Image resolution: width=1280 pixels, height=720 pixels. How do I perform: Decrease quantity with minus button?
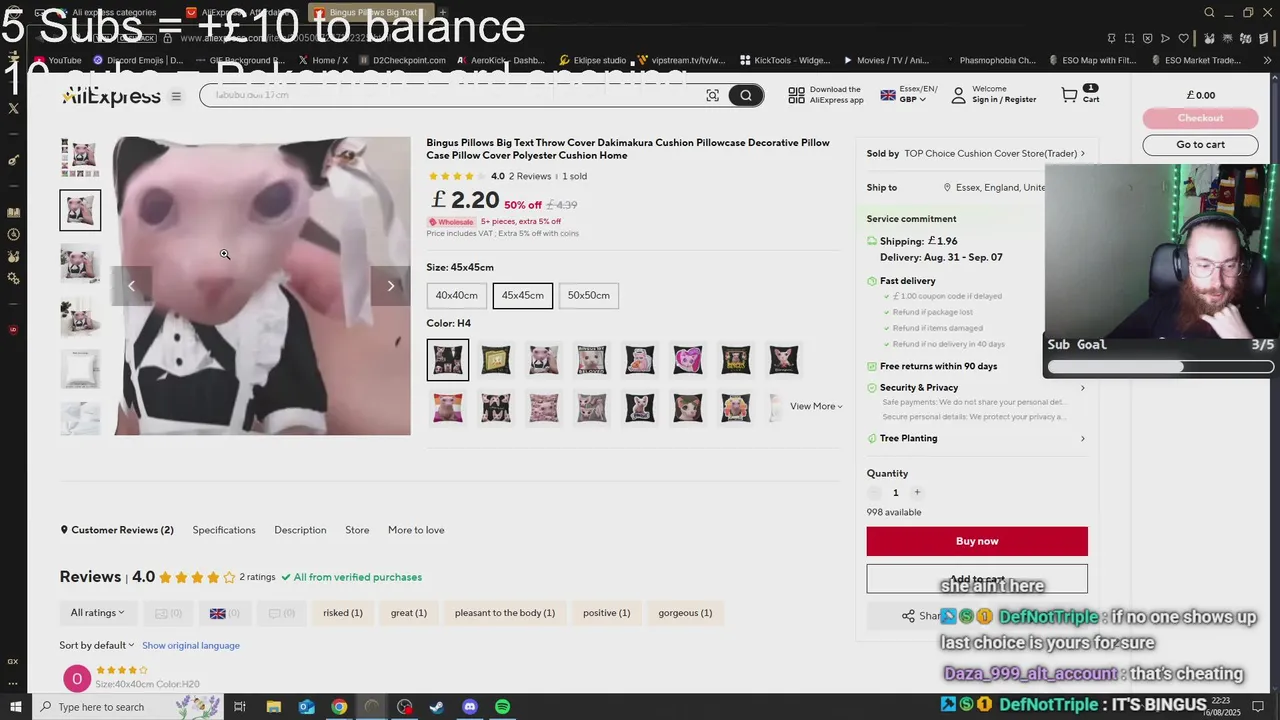[875, 492]
